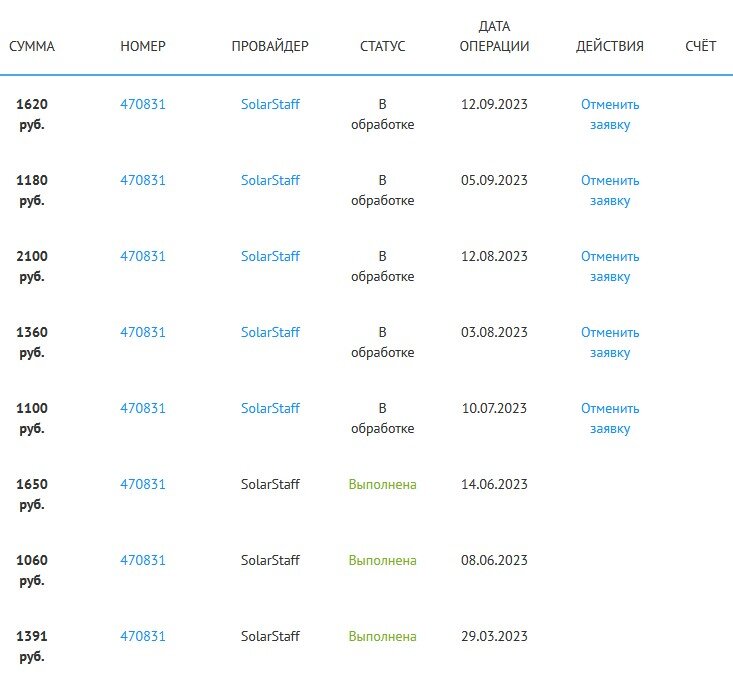
Task: Cancel the 1620 руб. request dated 12.09.2023
Action: tap(610, 114)
